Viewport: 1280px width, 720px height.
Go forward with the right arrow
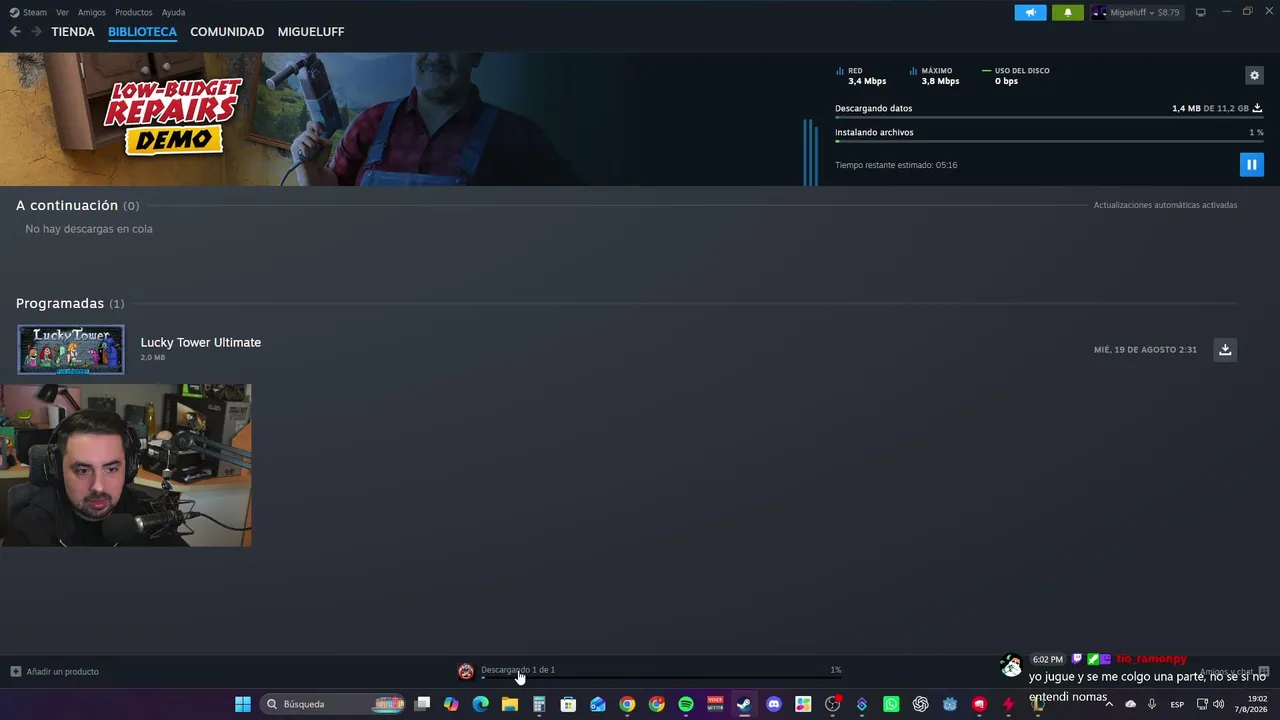pyautogui.click(x=36, y=32)
